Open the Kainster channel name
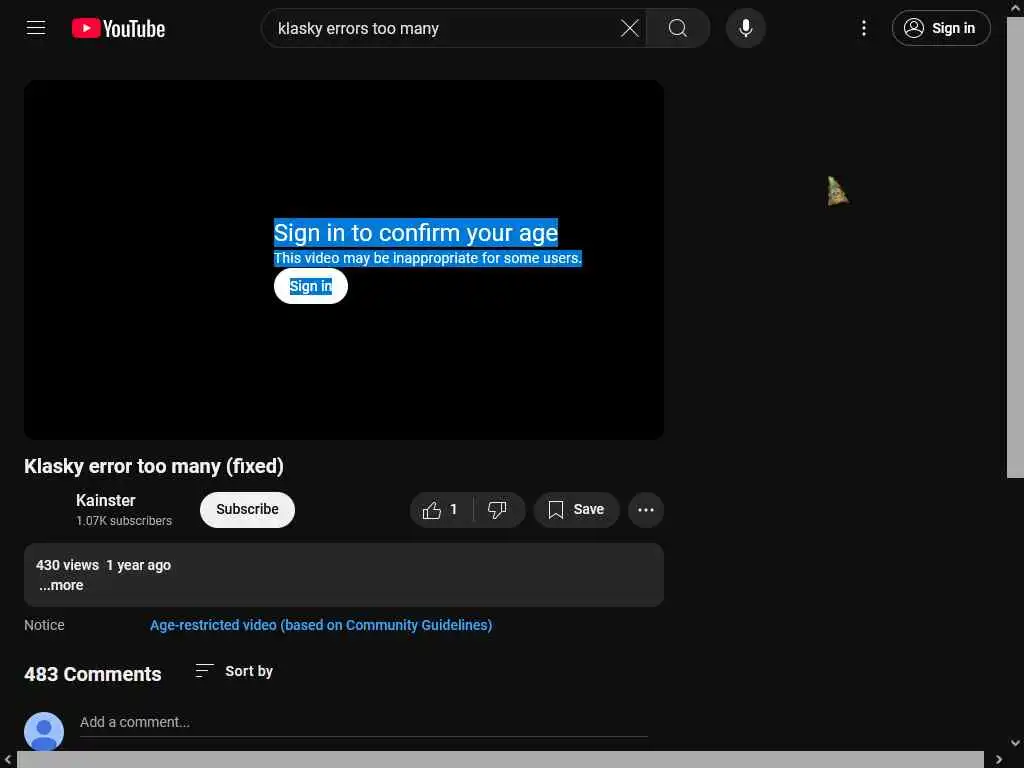Viewport: 1024px width, 768px height. pyautogui.click(x=106, y=500)
